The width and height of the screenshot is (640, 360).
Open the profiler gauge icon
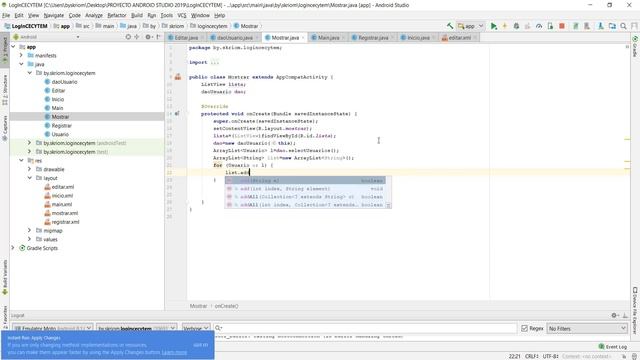pyautogui.click(x=539, y=26)
